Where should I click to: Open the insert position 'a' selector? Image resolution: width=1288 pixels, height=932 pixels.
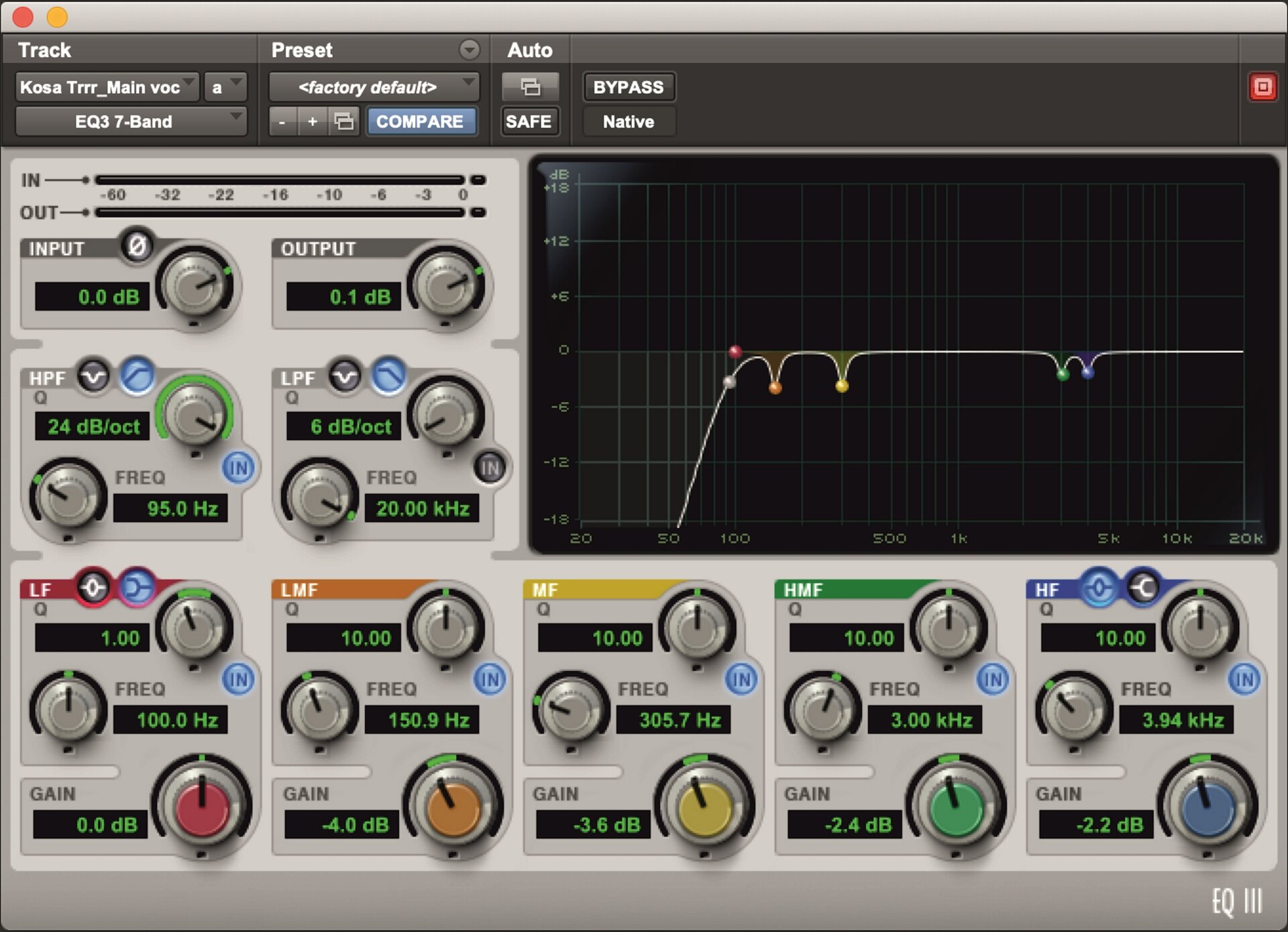[x=225, y=87]
